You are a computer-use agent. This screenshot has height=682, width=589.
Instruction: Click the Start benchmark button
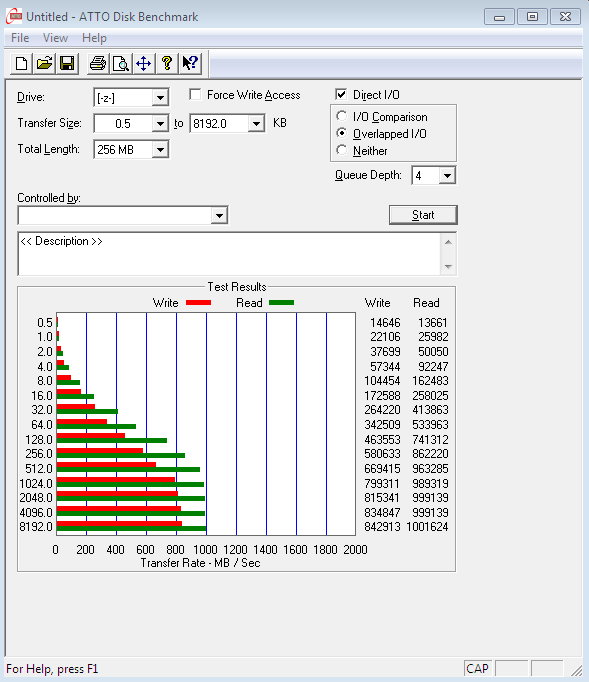[x=423, y=215]
